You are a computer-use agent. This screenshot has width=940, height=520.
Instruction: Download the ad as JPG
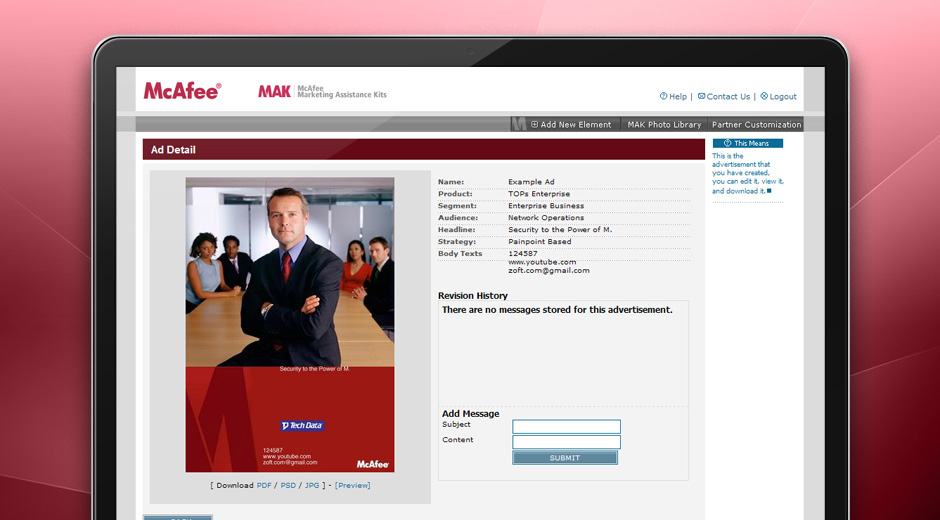(x=312, y=485)
